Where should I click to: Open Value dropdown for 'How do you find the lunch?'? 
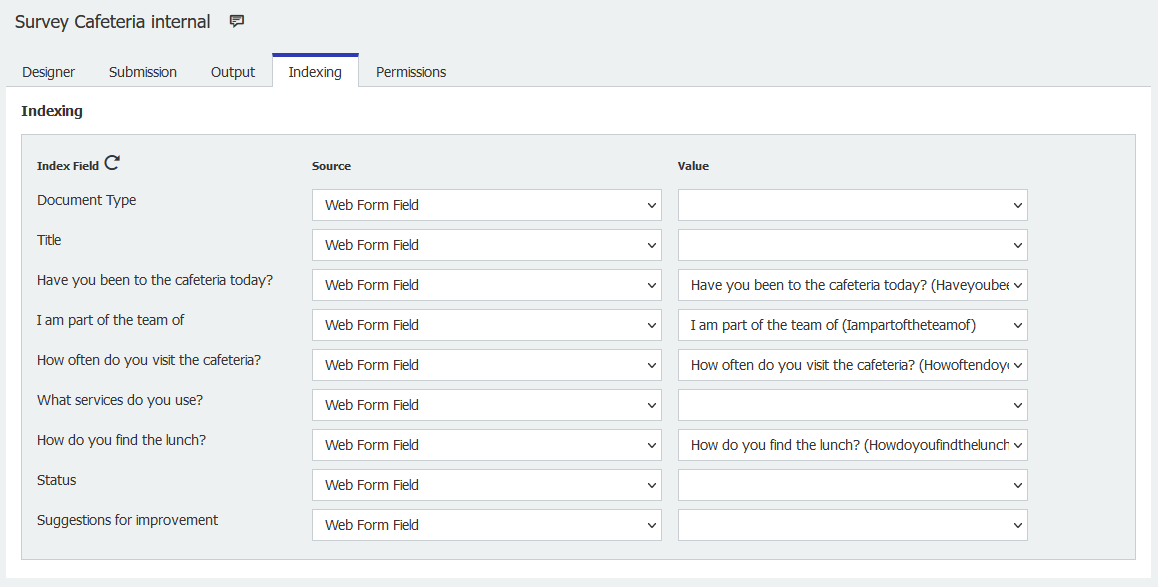852,445
